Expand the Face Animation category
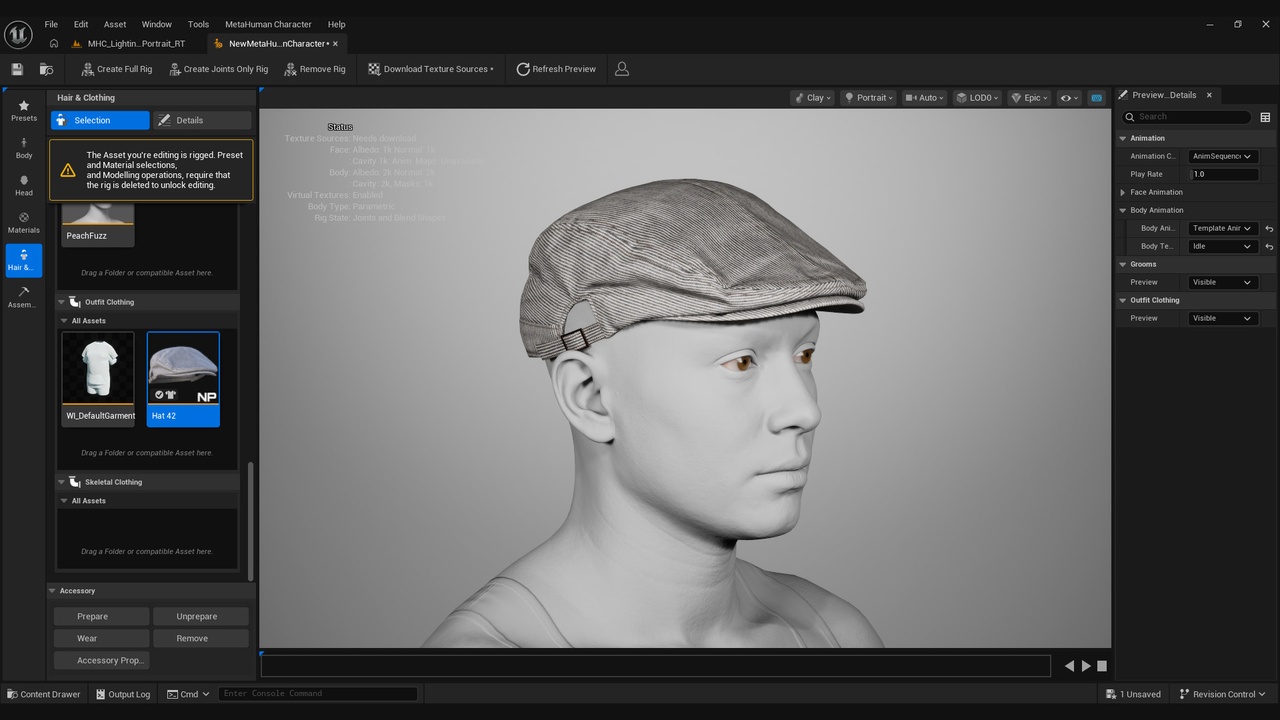This screenshot has height=720, width=1280. pyautogui.click(x=1123, y=192)
